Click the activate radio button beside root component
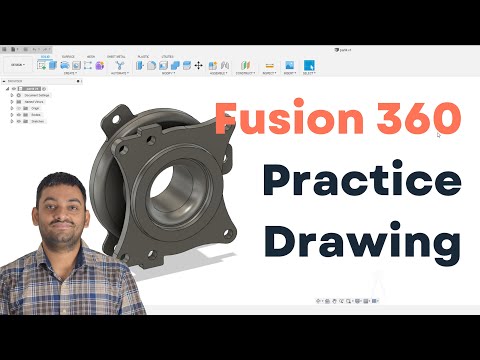 [x=44, y=89]
